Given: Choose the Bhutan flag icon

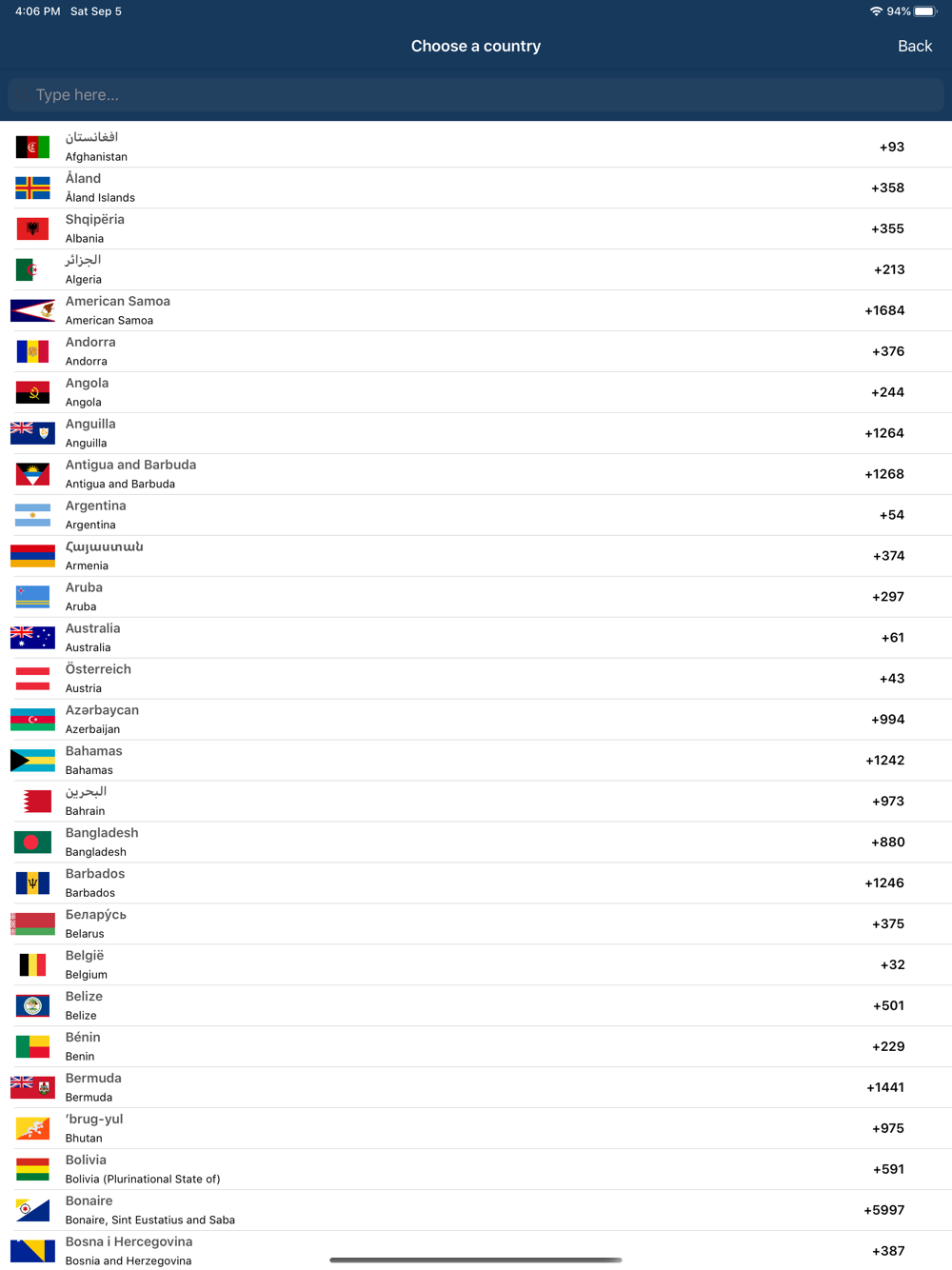Looking at the screenshot, I should coord(32,1129).
